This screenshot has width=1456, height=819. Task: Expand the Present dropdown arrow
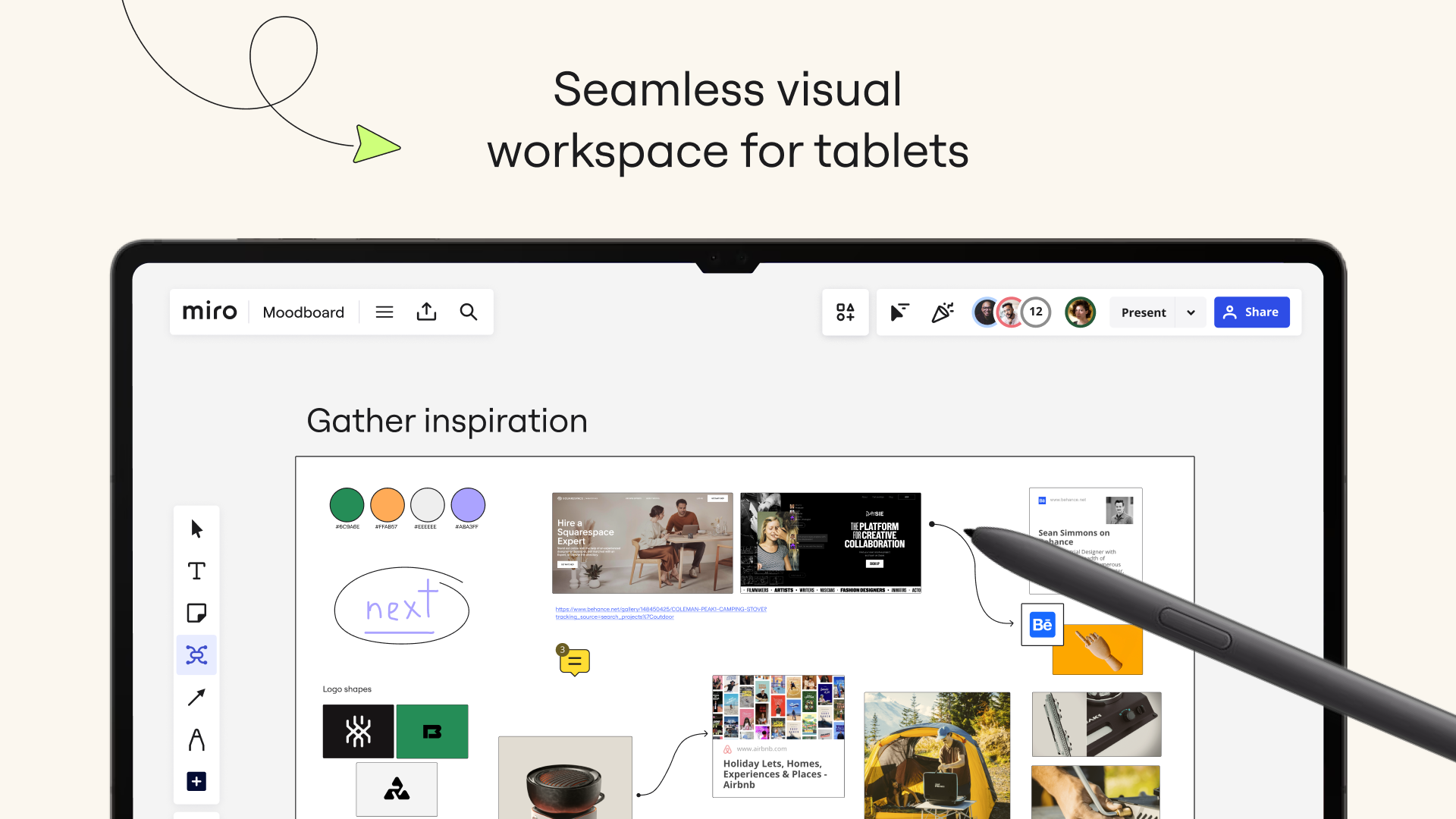coord(1191,312)
